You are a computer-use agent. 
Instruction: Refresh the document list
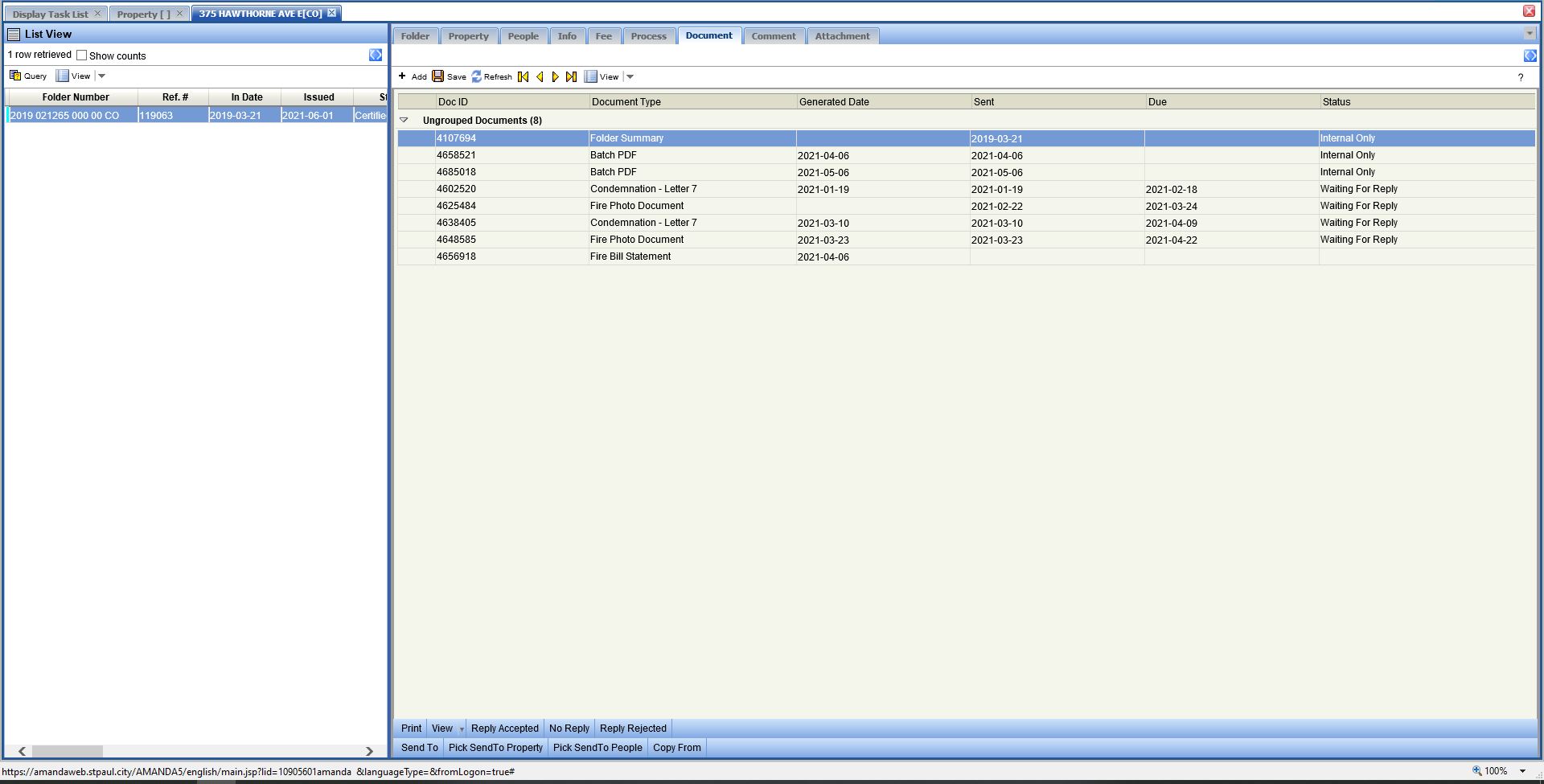(x=491, y=76)
